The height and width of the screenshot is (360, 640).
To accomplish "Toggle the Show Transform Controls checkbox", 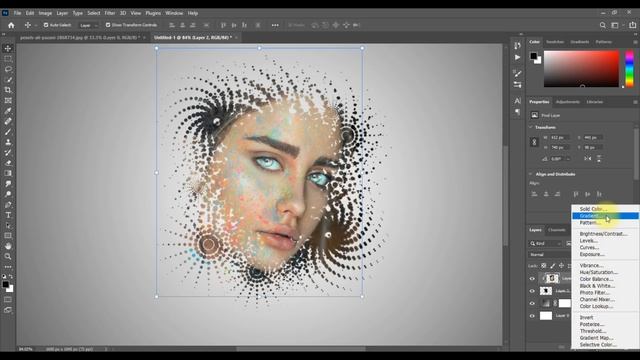I will [108, 25].
